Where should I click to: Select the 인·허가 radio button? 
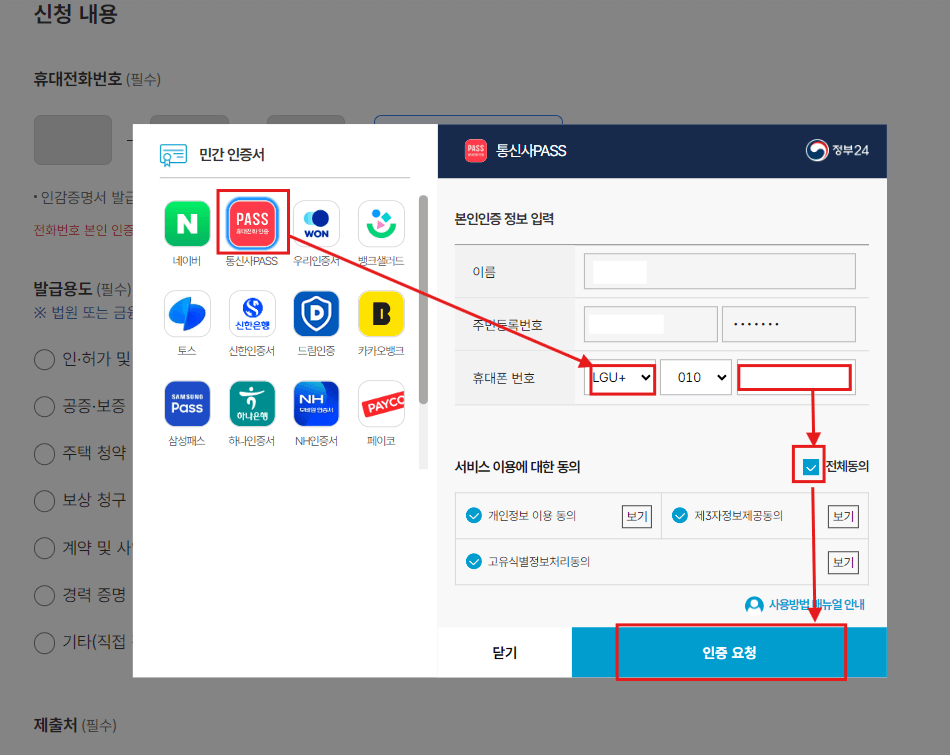coord(44,359)
